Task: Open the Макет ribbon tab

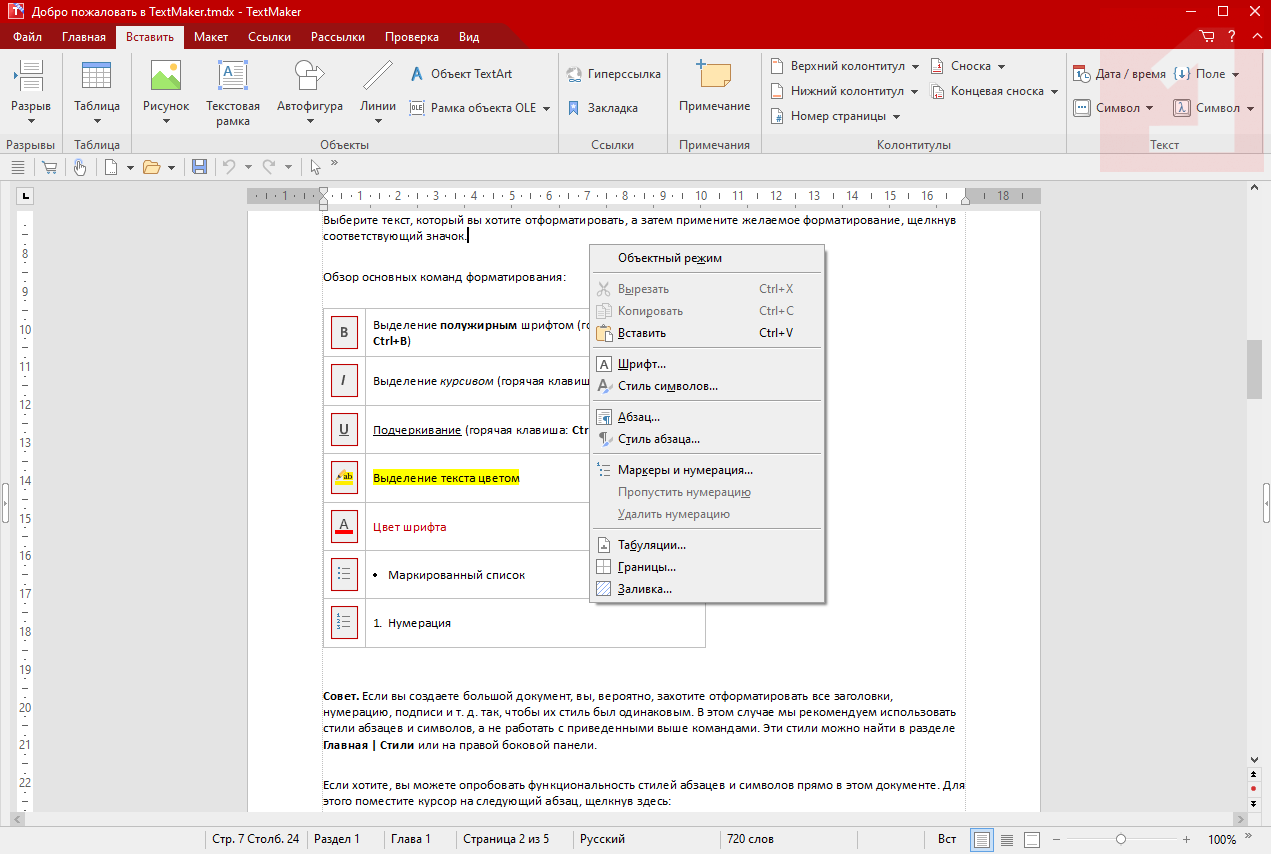Action: tap(211, 37)
